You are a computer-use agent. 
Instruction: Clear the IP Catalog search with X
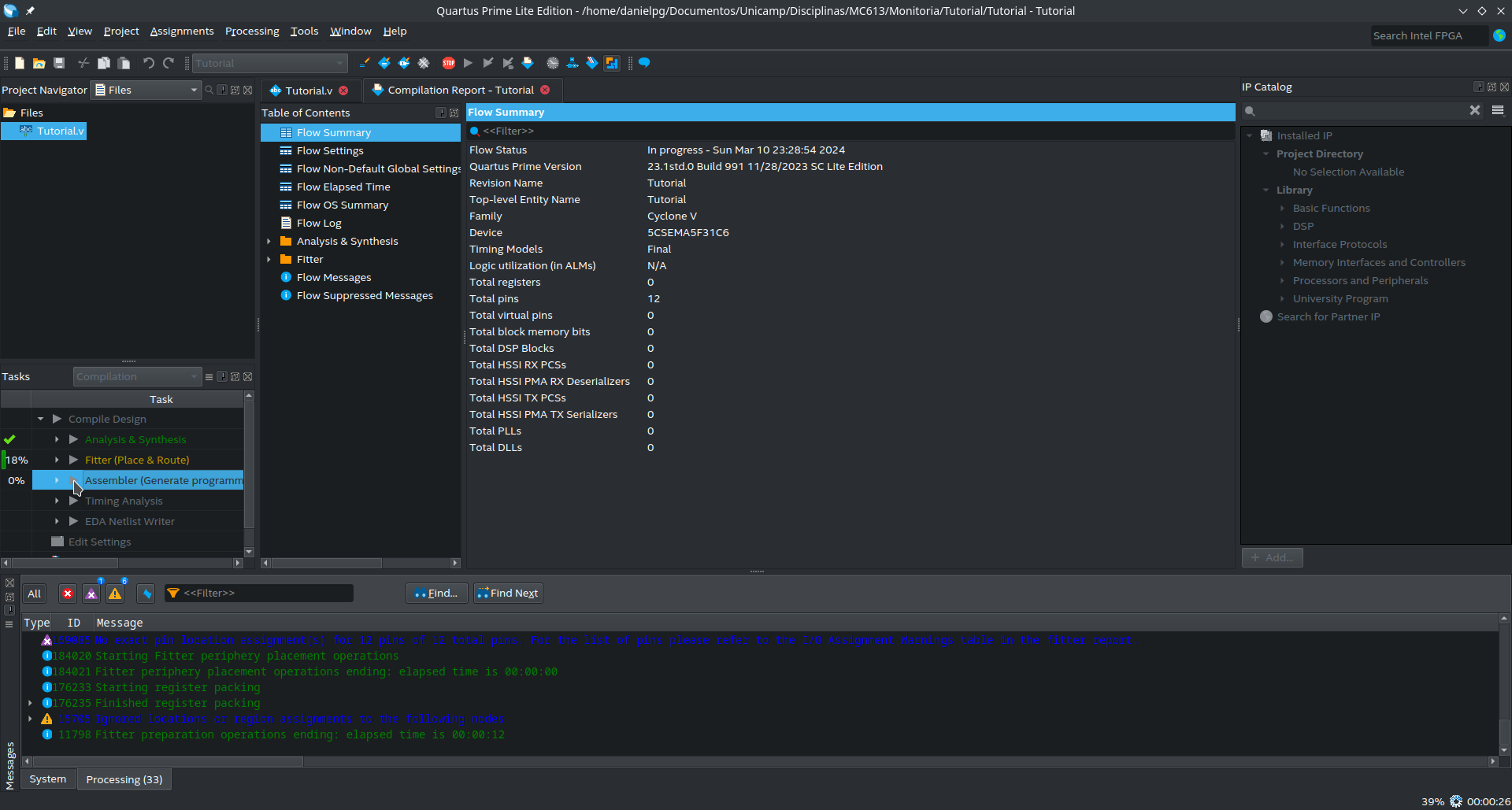click(x=1474, y=110)
